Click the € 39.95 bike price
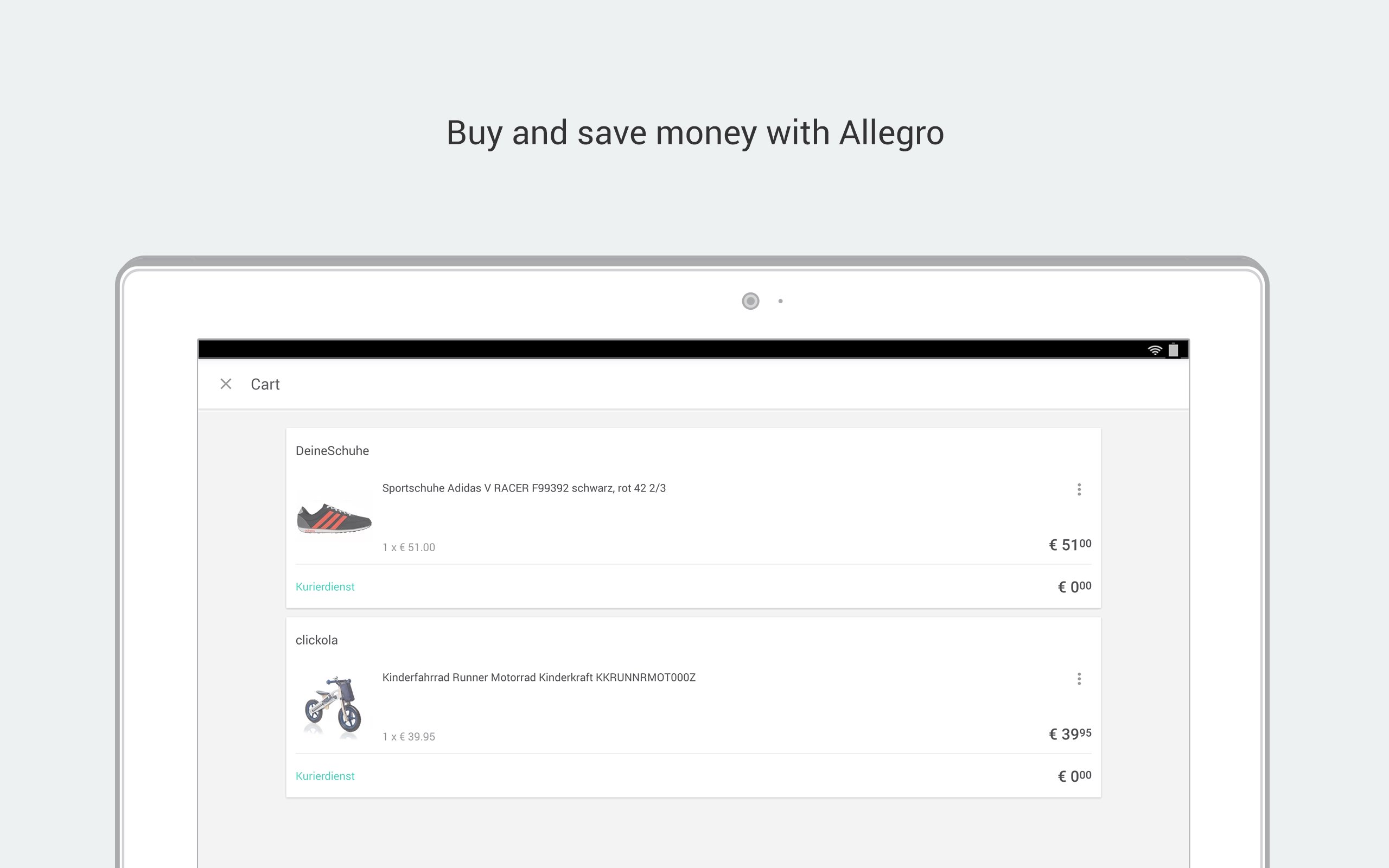 [1070, 734]
